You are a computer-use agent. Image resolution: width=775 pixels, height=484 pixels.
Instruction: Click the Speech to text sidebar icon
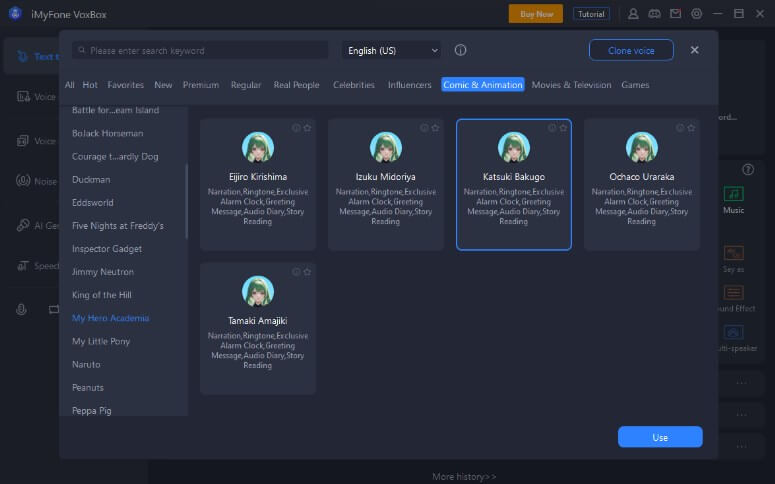click(23, 266)
